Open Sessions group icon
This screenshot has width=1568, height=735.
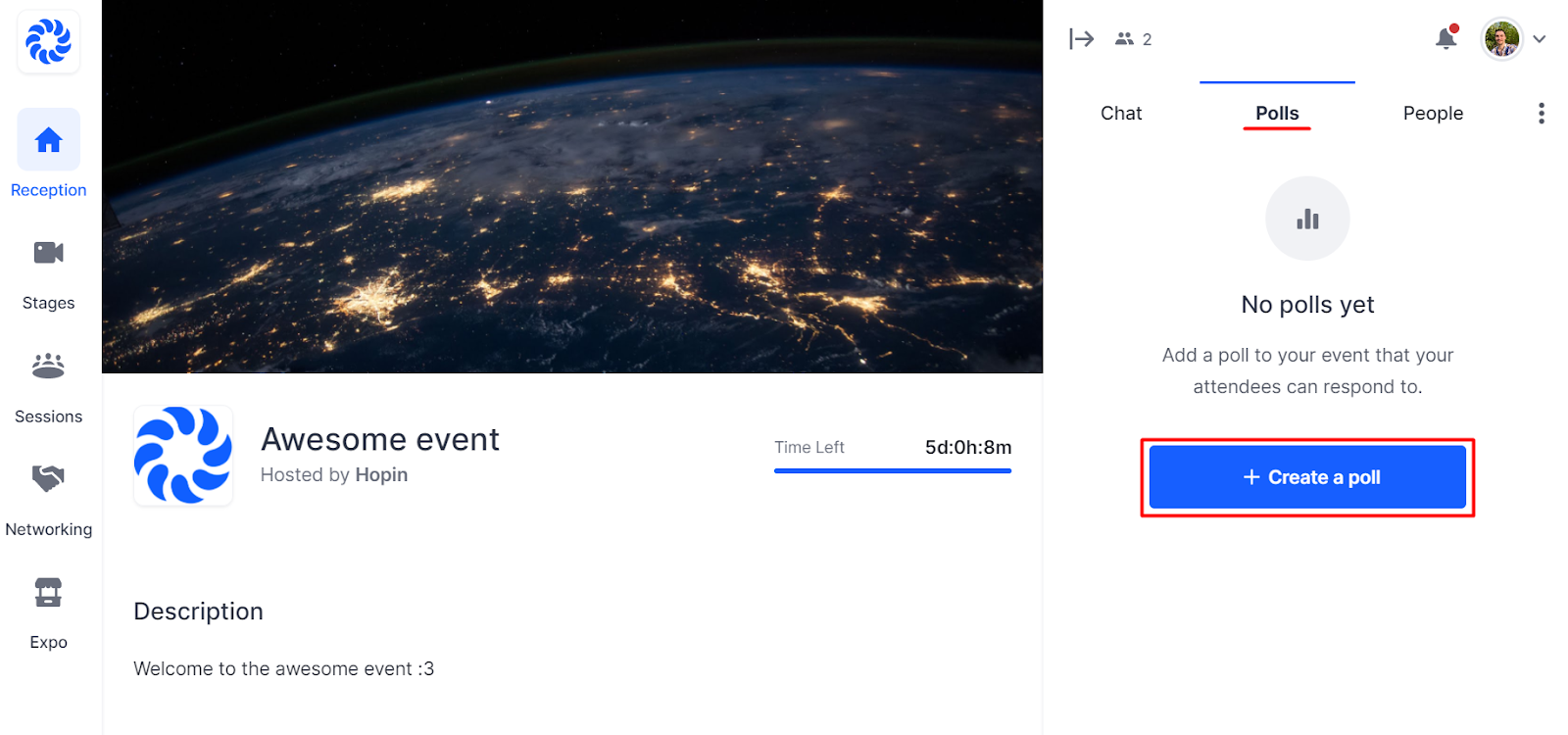click(x=48, y=366)
